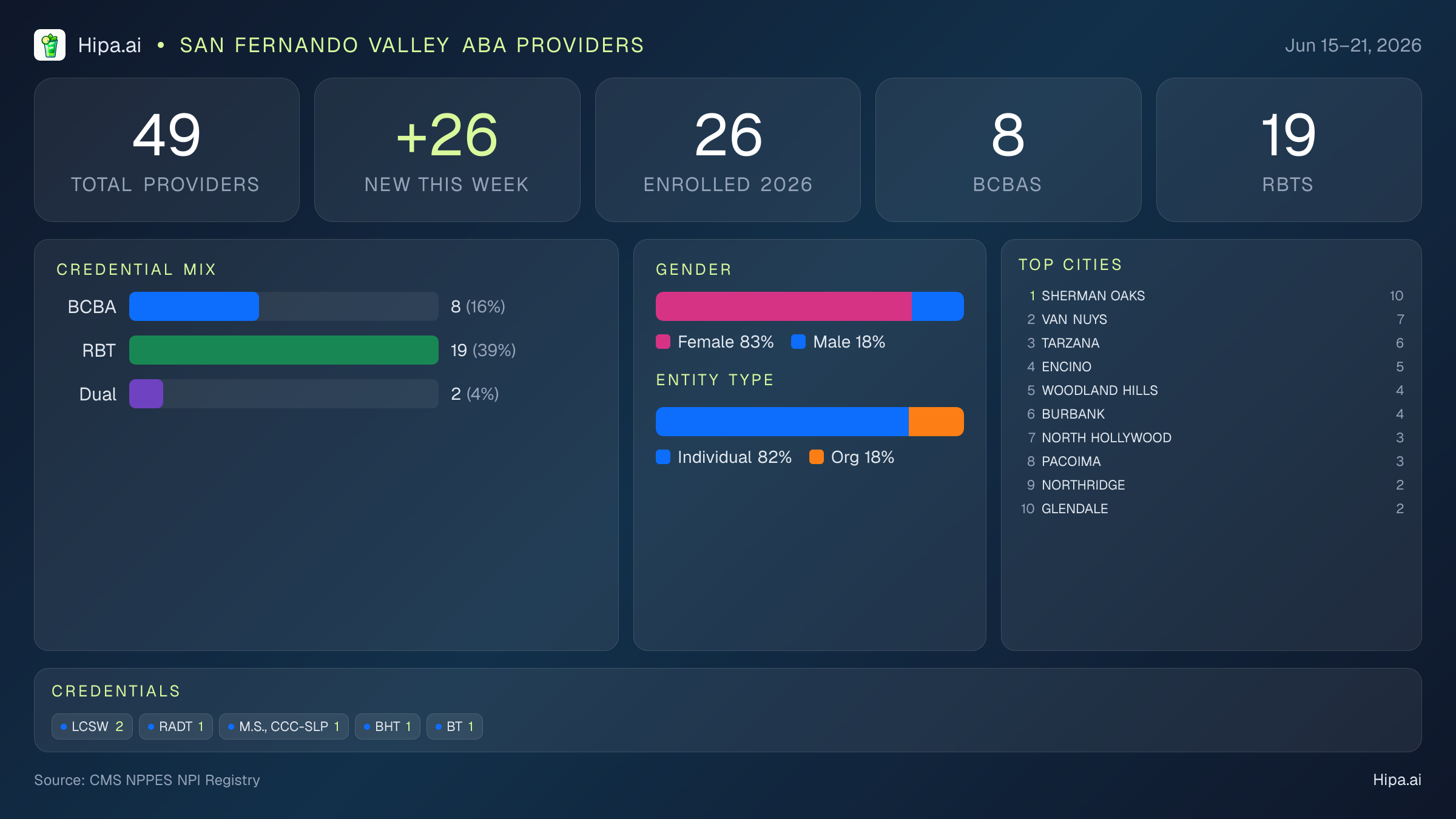Image resolution: width=1456 pixels, height=819 pixels.
Task: Click the Top Cities heading
Action: [x=1071, y=265]
